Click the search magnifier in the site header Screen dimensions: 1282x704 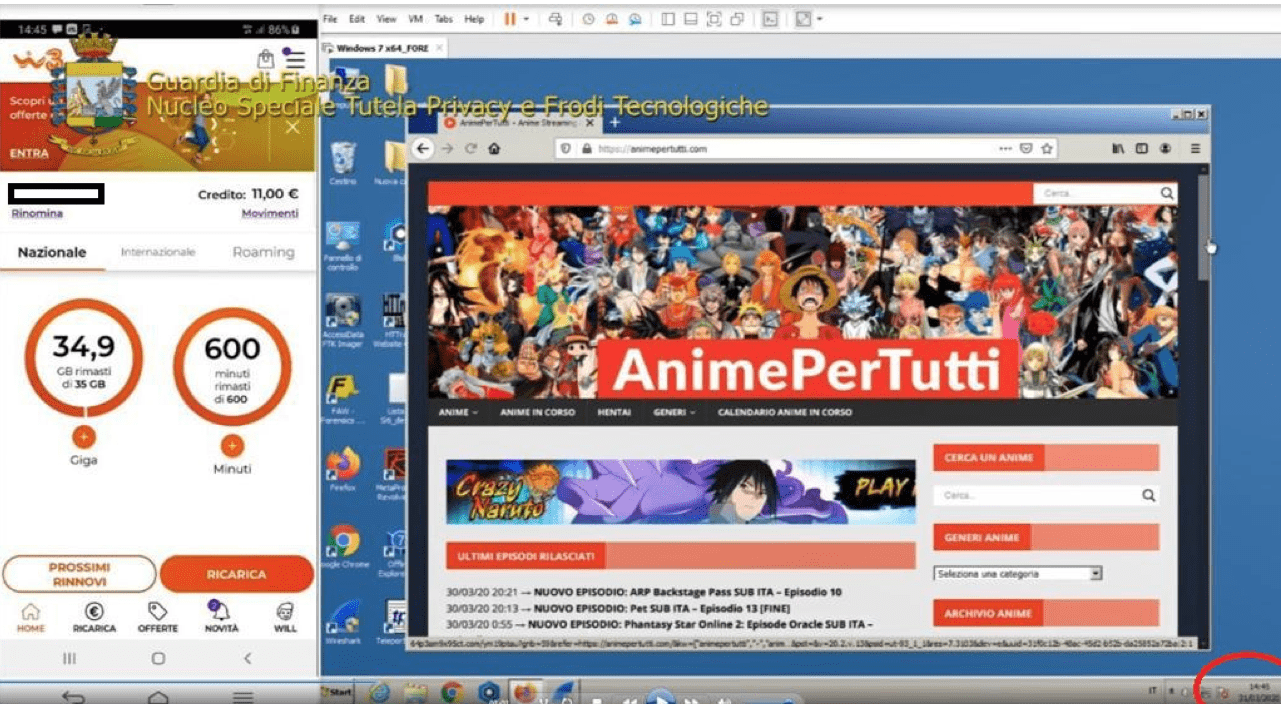1167,193
